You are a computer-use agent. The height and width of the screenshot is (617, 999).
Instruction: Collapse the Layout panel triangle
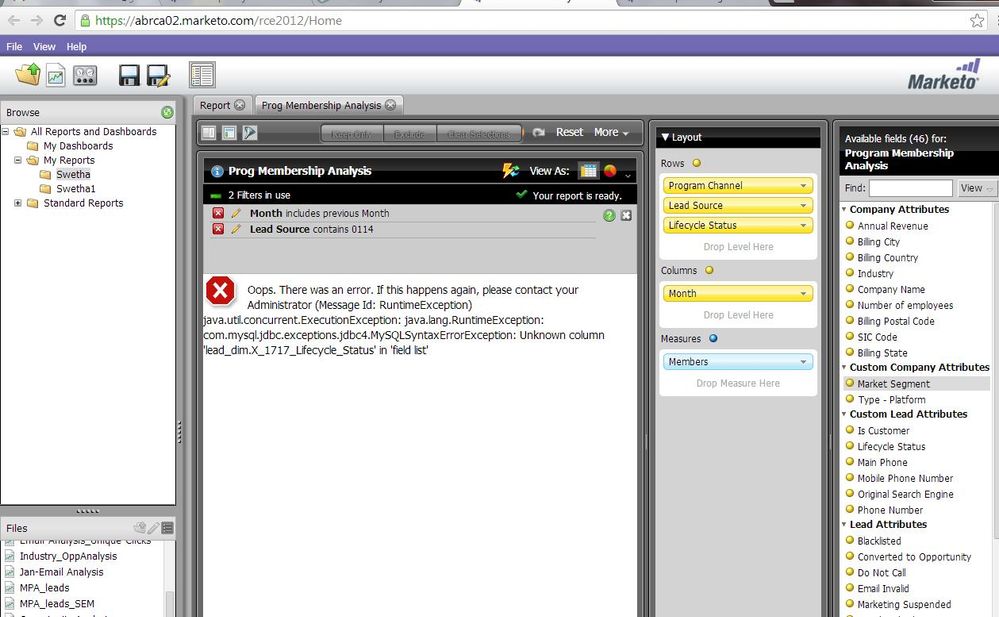[x=665, y=137]
